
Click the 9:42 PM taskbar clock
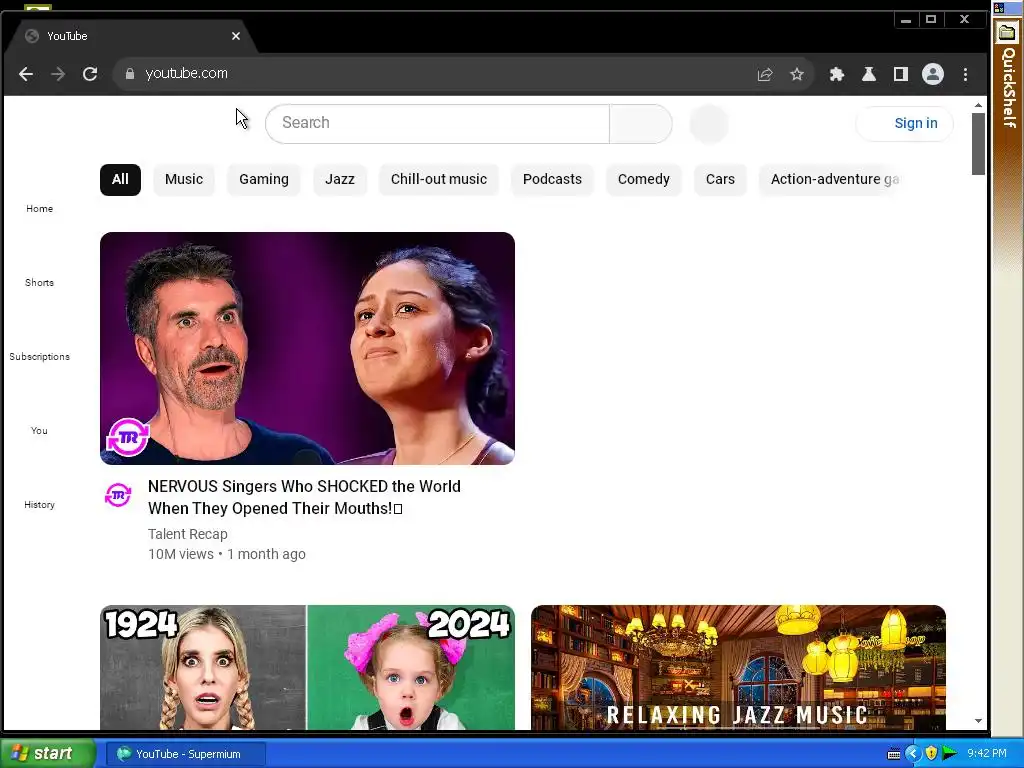pos(987,754)
